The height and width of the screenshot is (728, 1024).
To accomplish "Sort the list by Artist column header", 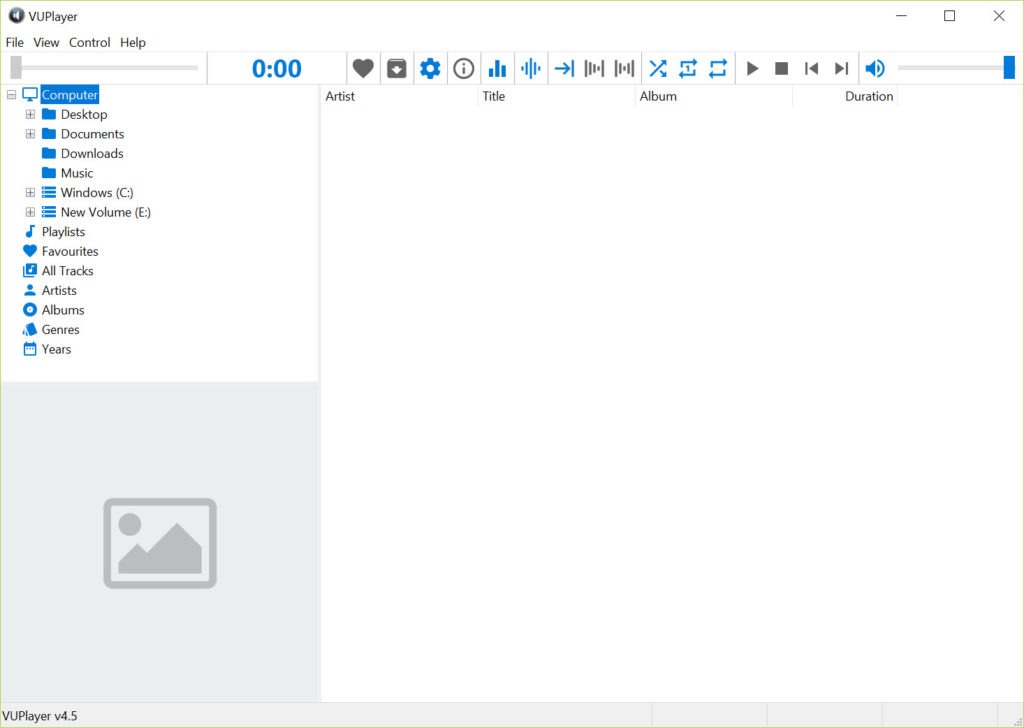I will pyautogui.click(x=340, y=97).
